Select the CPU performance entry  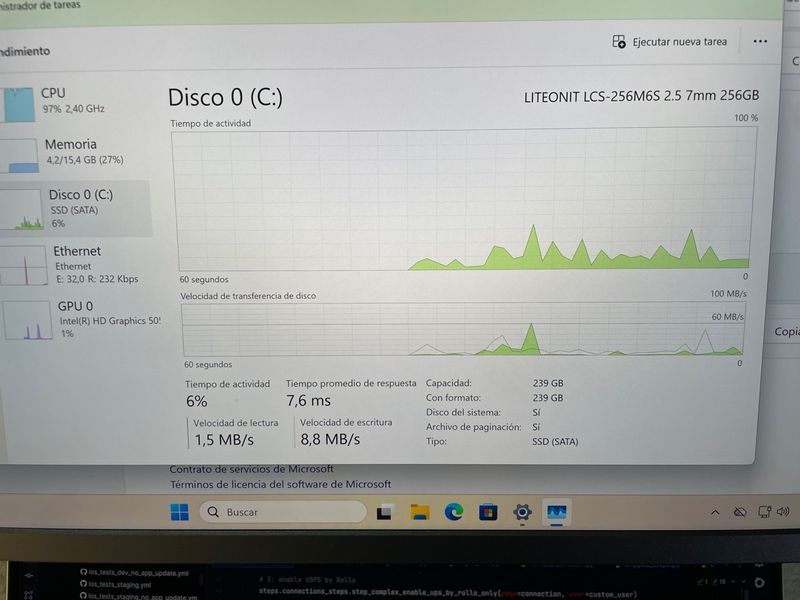coord(75,103)
